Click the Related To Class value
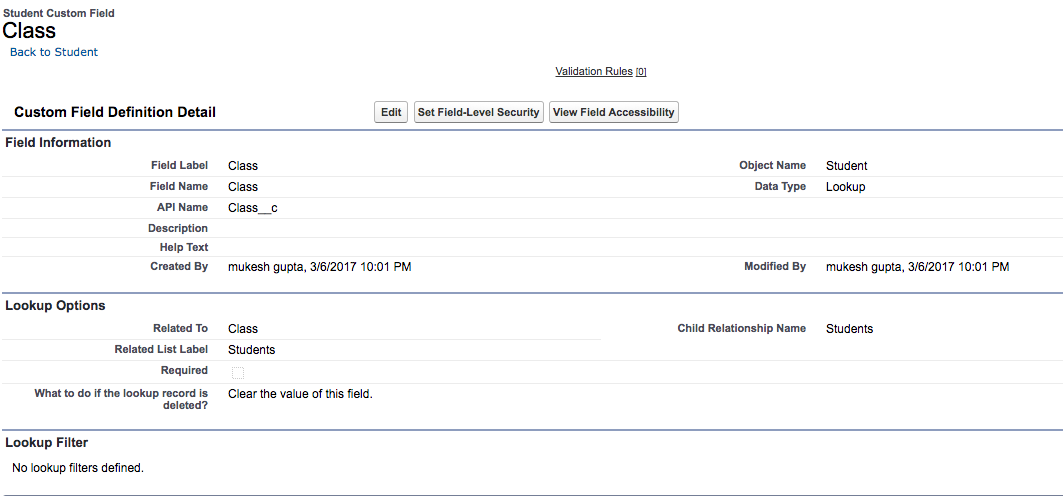The height and width of the screenshot is (496, 1063). click(x=243, y=329)
